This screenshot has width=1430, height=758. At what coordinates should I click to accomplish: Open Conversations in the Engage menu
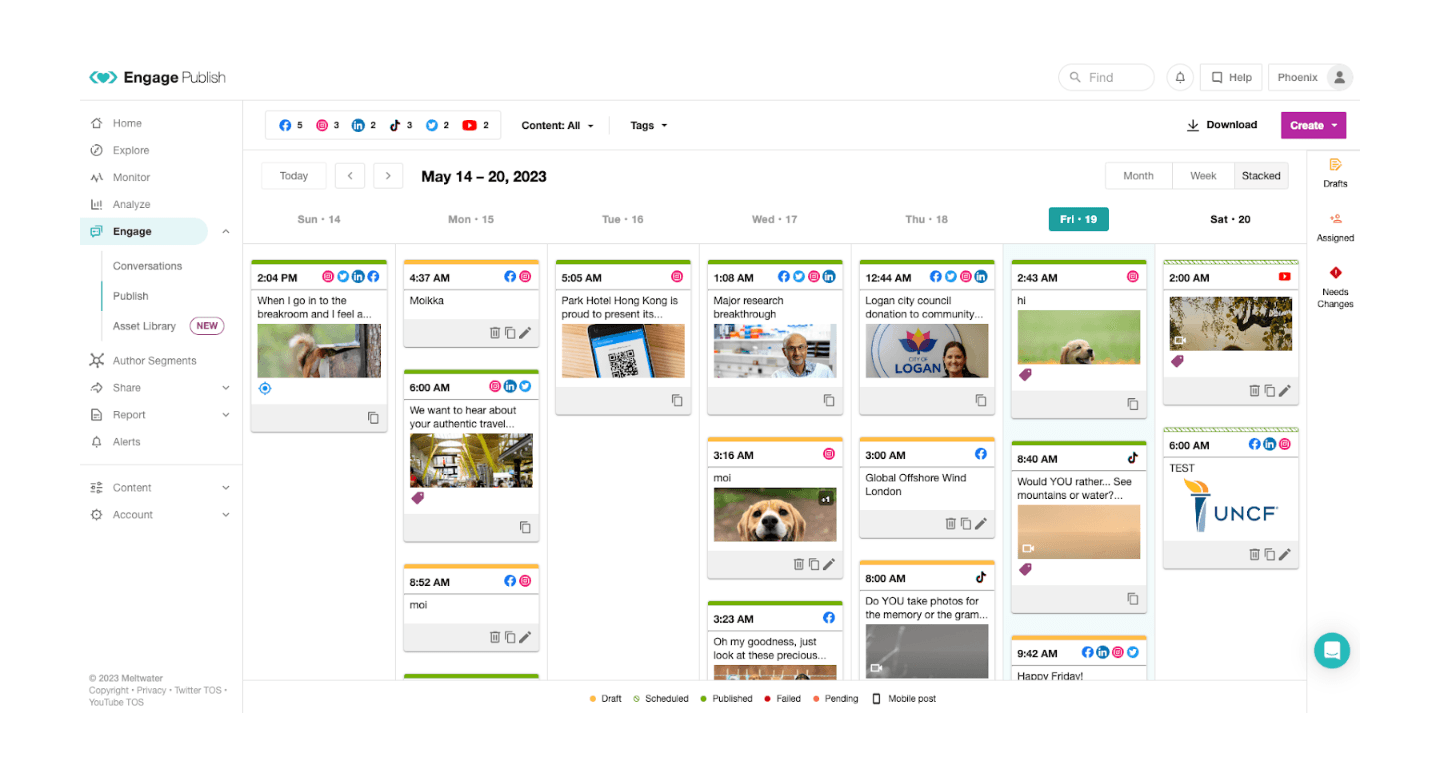[x=147, y=266]
